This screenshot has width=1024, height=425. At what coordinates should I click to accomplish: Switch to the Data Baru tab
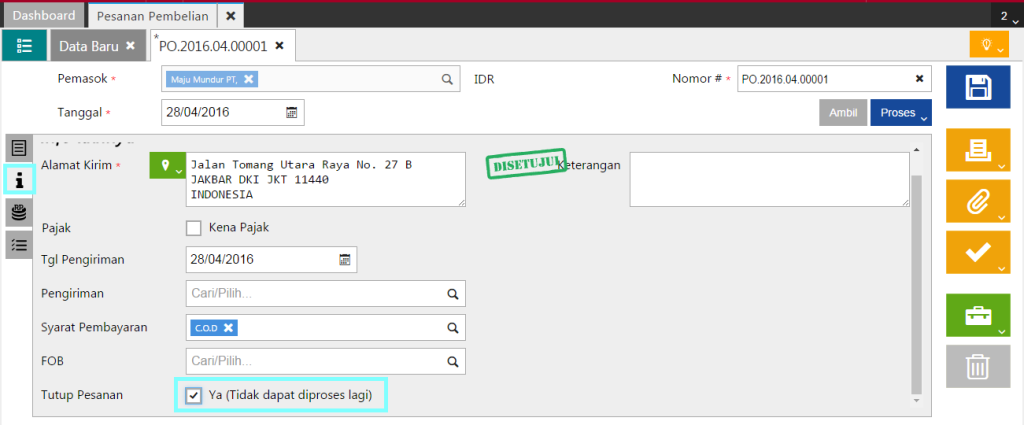(x=89, y=46)
